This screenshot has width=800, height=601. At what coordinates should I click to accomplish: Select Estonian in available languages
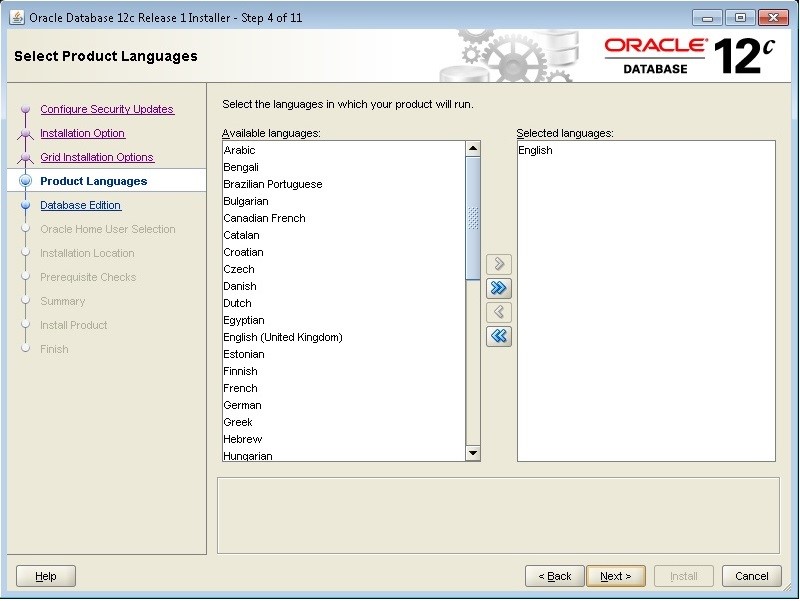pos(344,354)
